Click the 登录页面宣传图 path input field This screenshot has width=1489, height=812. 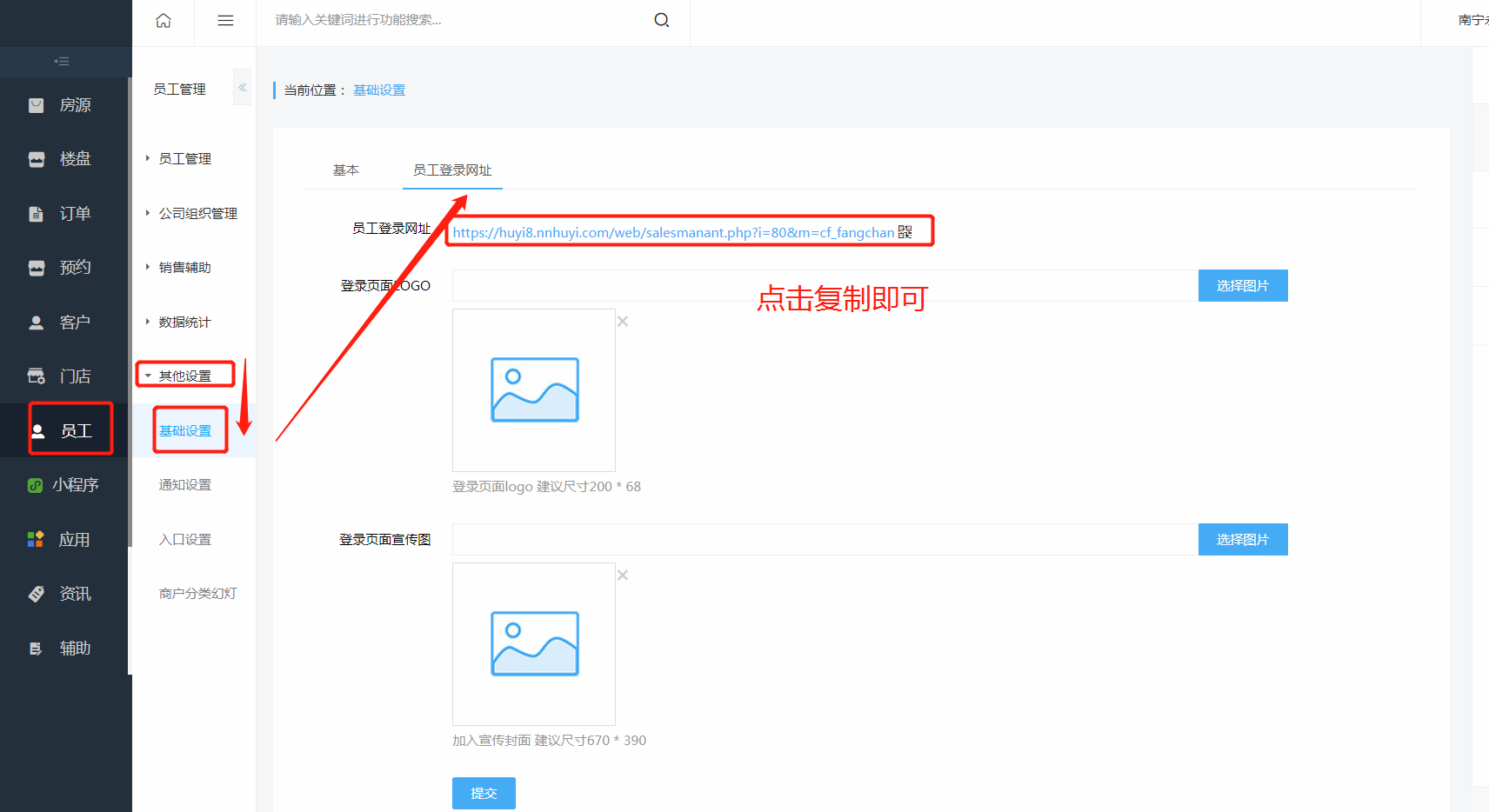(x=825, y=540)
